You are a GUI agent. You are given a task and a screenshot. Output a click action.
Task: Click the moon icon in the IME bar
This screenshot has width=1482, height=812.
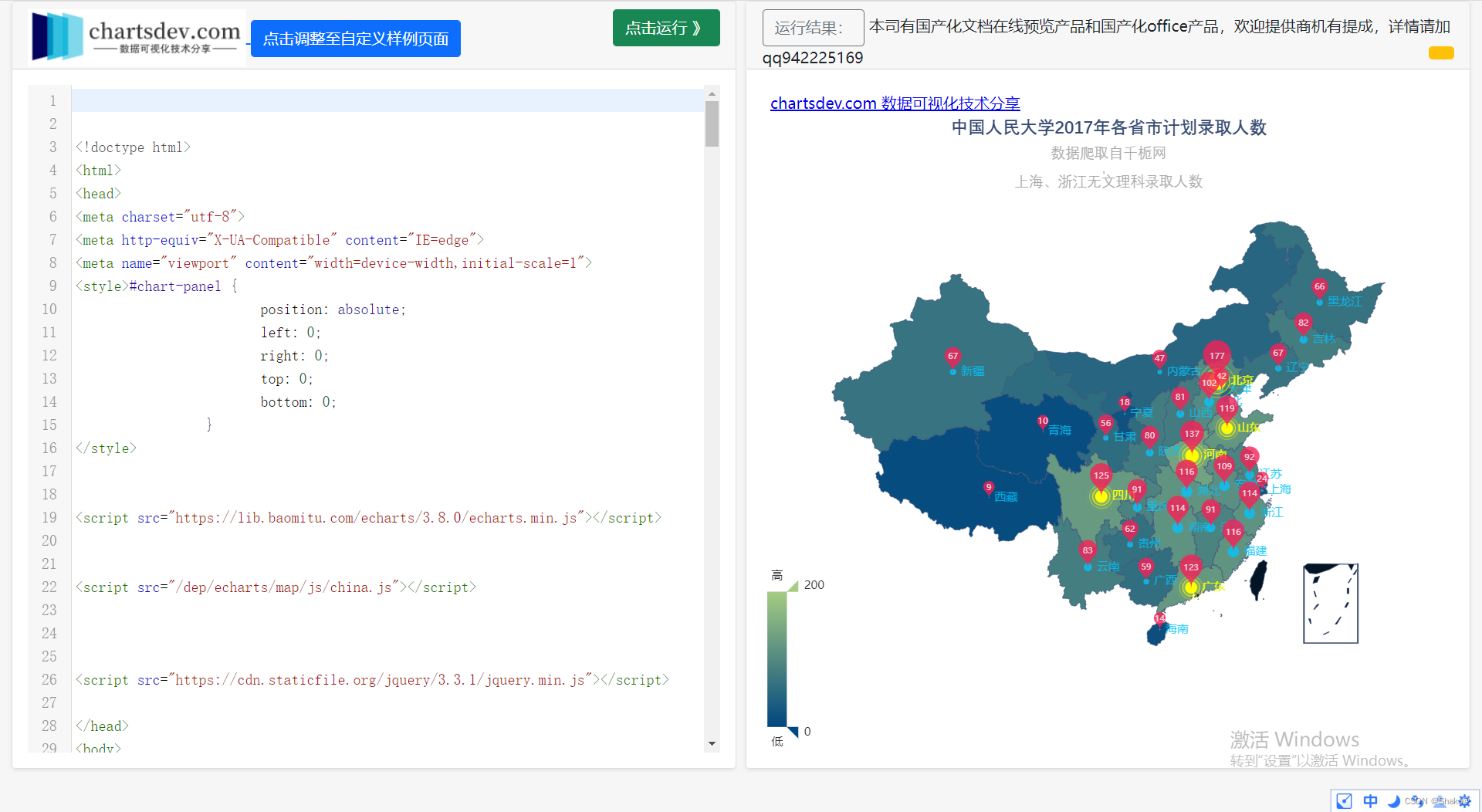pyautogui.click(x=1394, y=801)
